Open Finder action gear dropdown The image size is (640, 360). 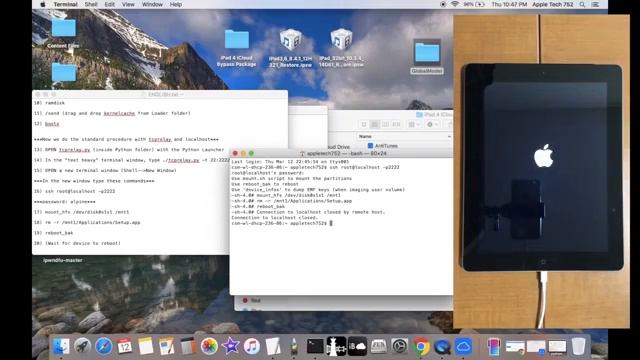pyautogui.click(x=432, y=124)
